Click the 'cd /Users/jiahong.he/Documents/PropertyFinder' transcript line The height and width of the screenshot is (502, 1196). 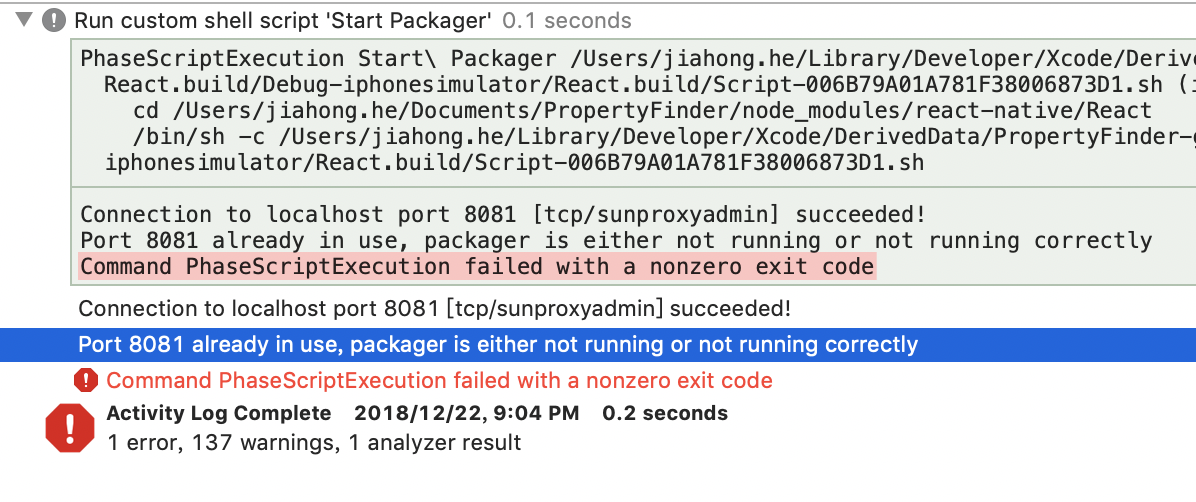642,111
